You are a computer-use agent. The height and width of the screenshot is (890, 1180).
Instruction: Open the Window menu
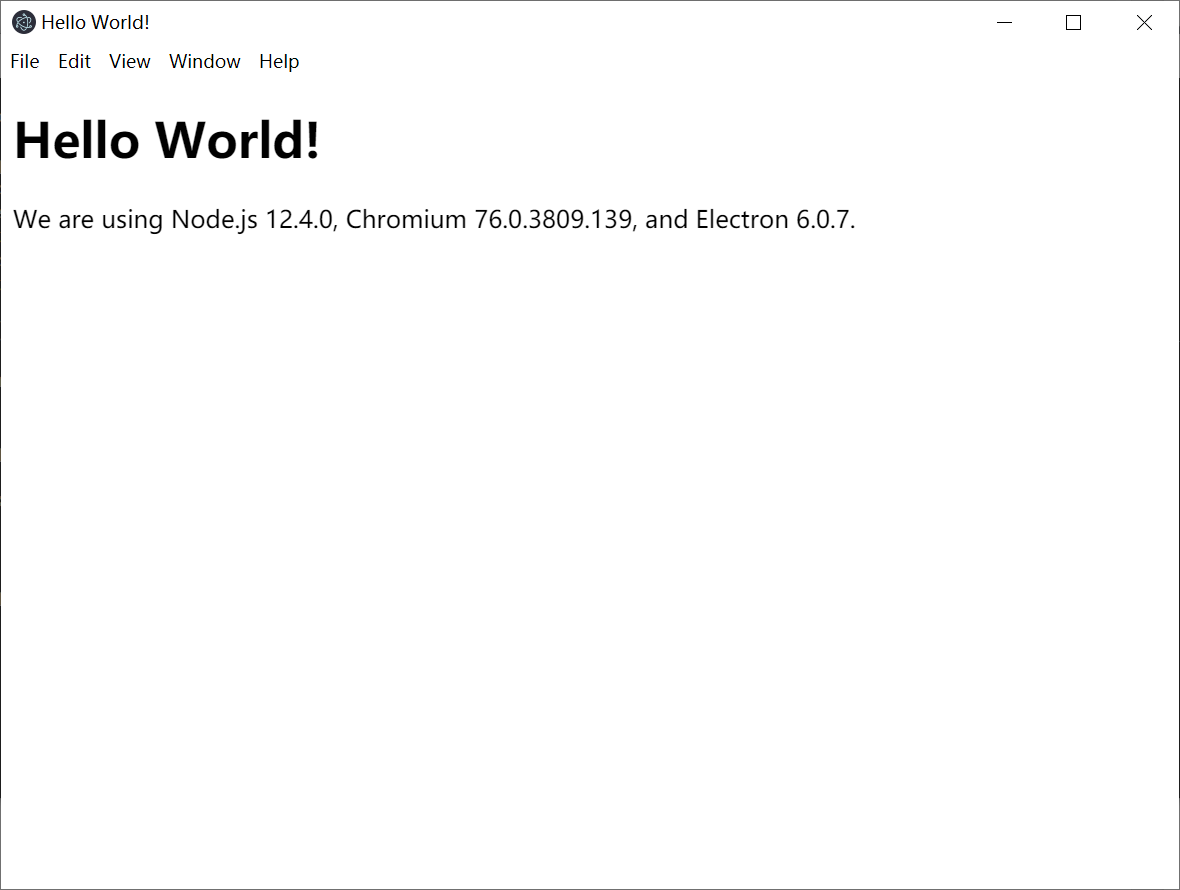205,62
